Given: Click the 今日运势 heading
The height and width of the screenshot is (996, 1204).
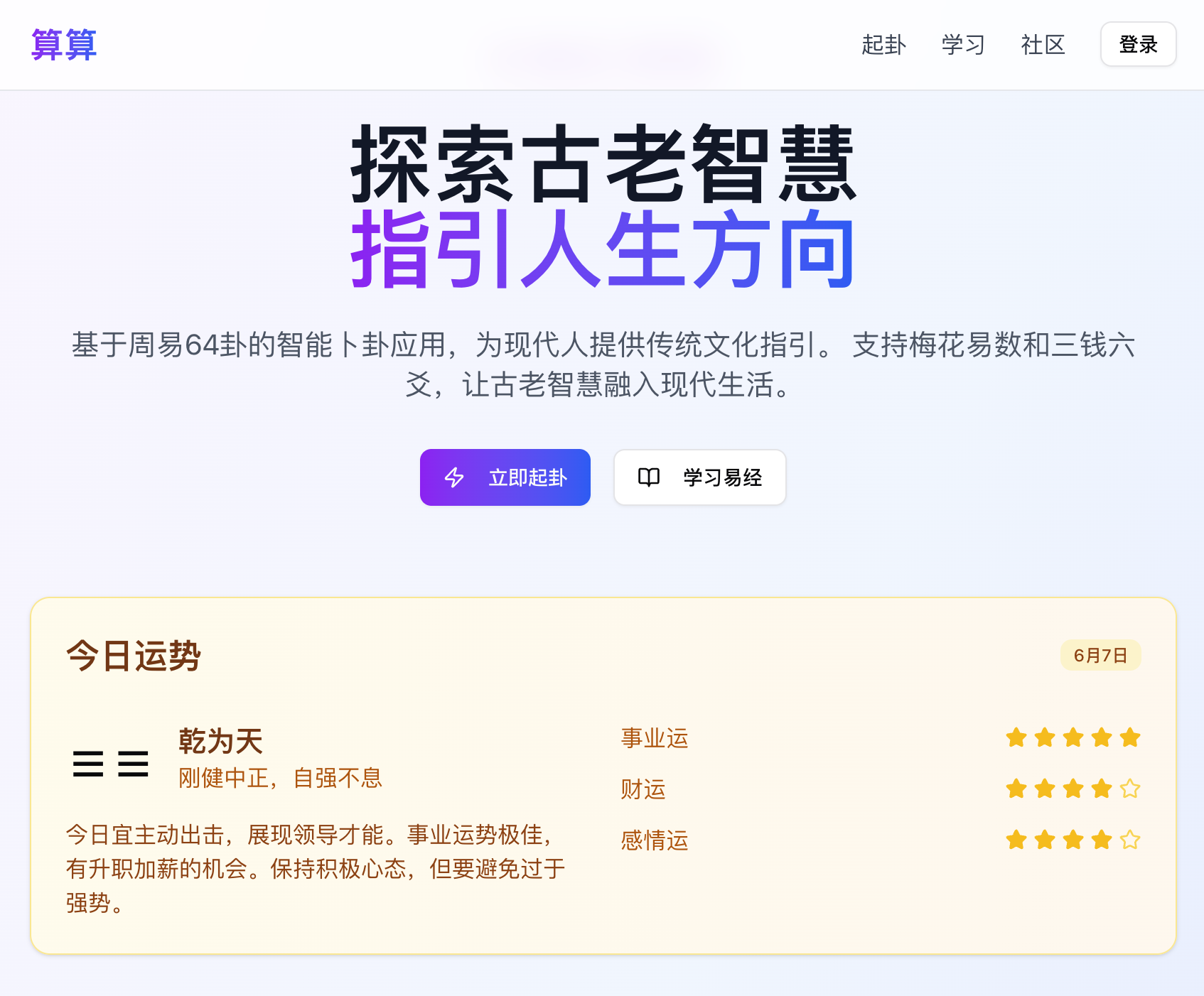Looking at the screenshot, I should pyautogui.click(x=134, y=655).
